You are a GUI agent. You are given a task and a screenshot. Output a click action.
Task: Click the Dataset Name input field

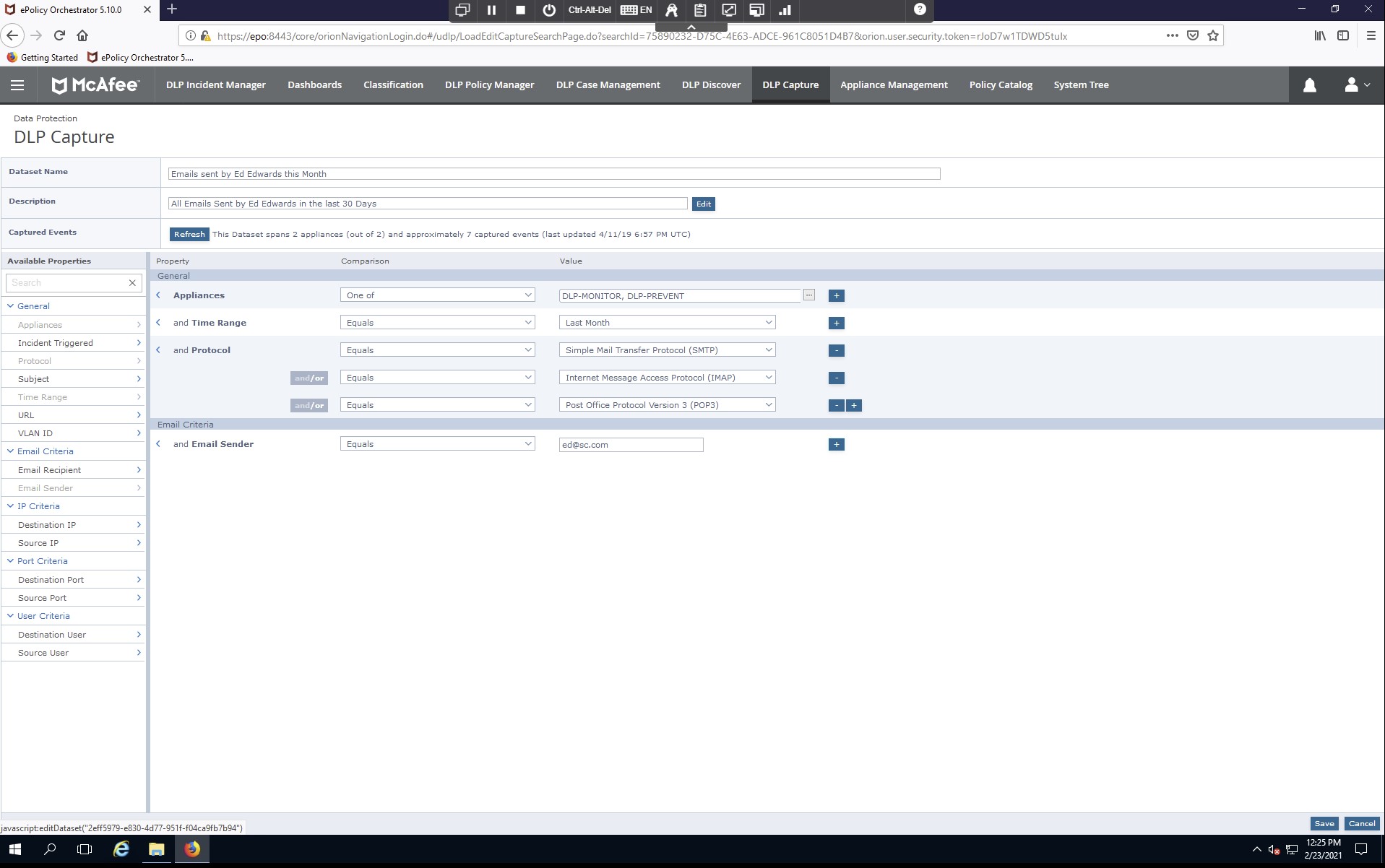(x=554, y=174)
